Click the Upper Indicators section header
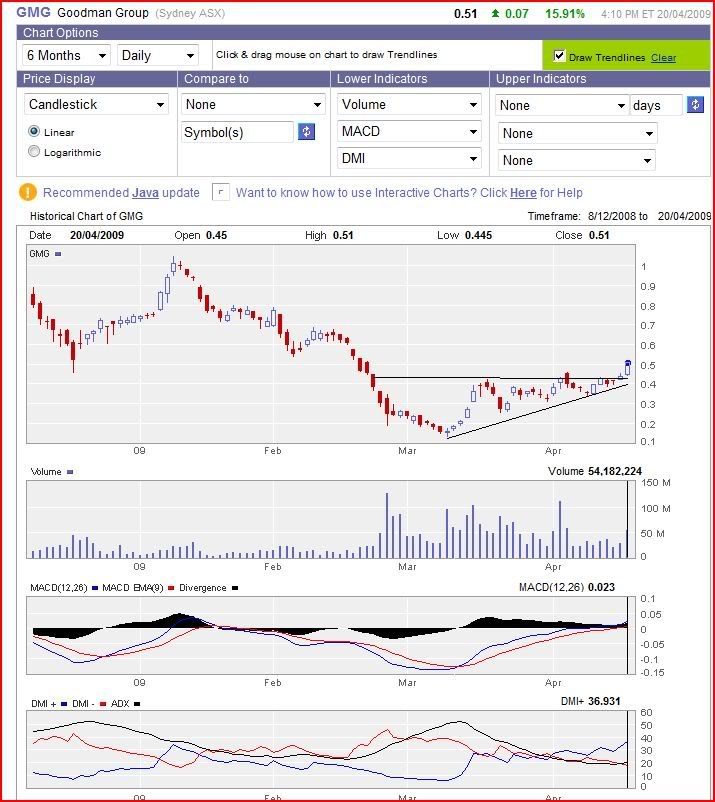This screenshot has width=715, height=802. [541, 79]
